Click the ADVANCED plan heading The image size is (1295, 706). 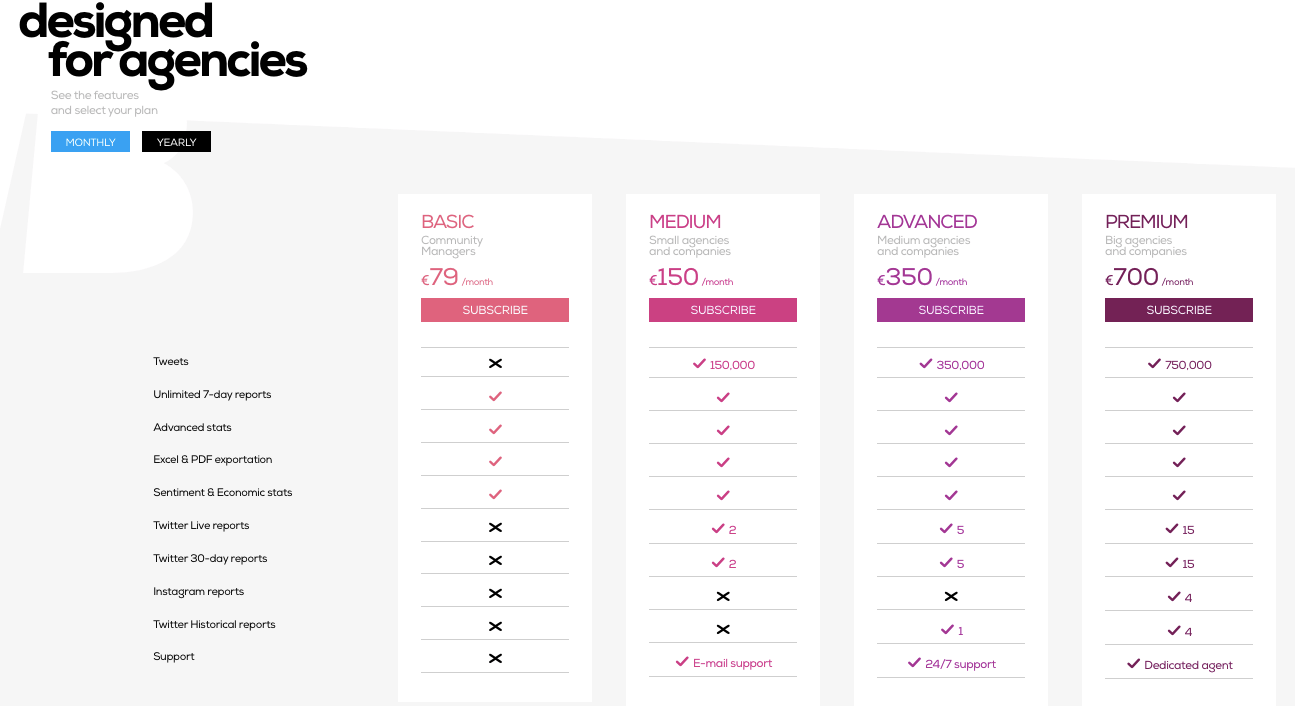click(927, 222)
